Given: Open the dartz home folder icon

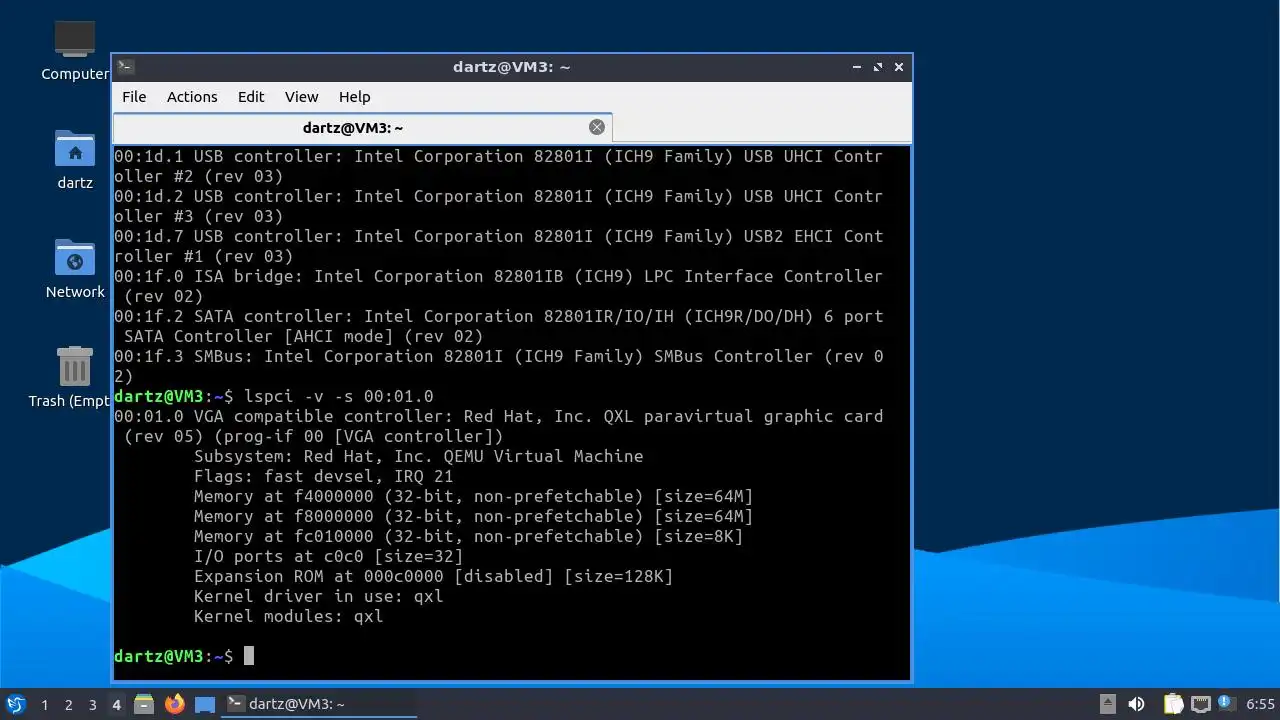Looking at the screenshot, I should point(75,159).
